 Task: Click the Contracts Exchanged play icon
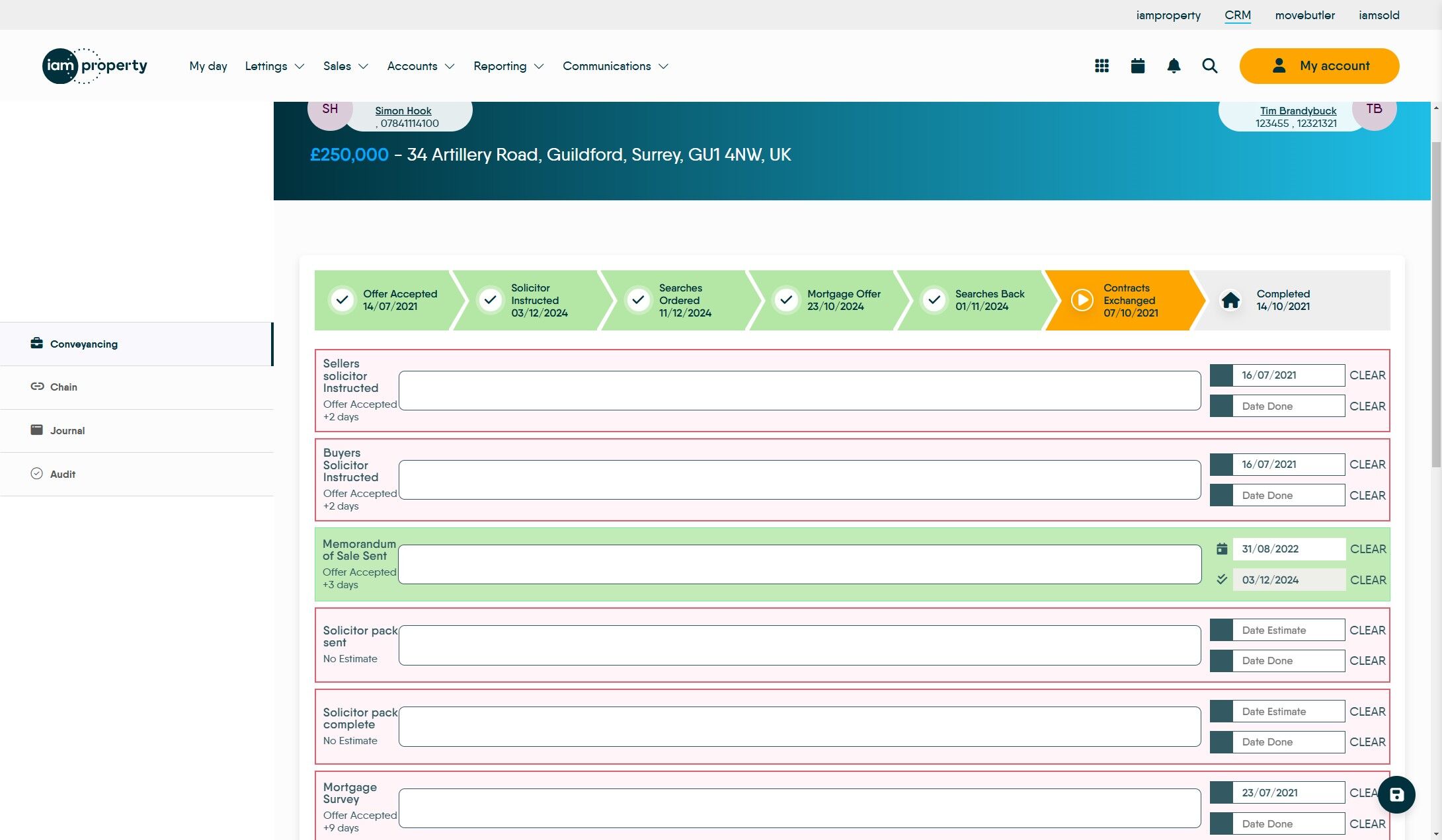pos(1082,301)
